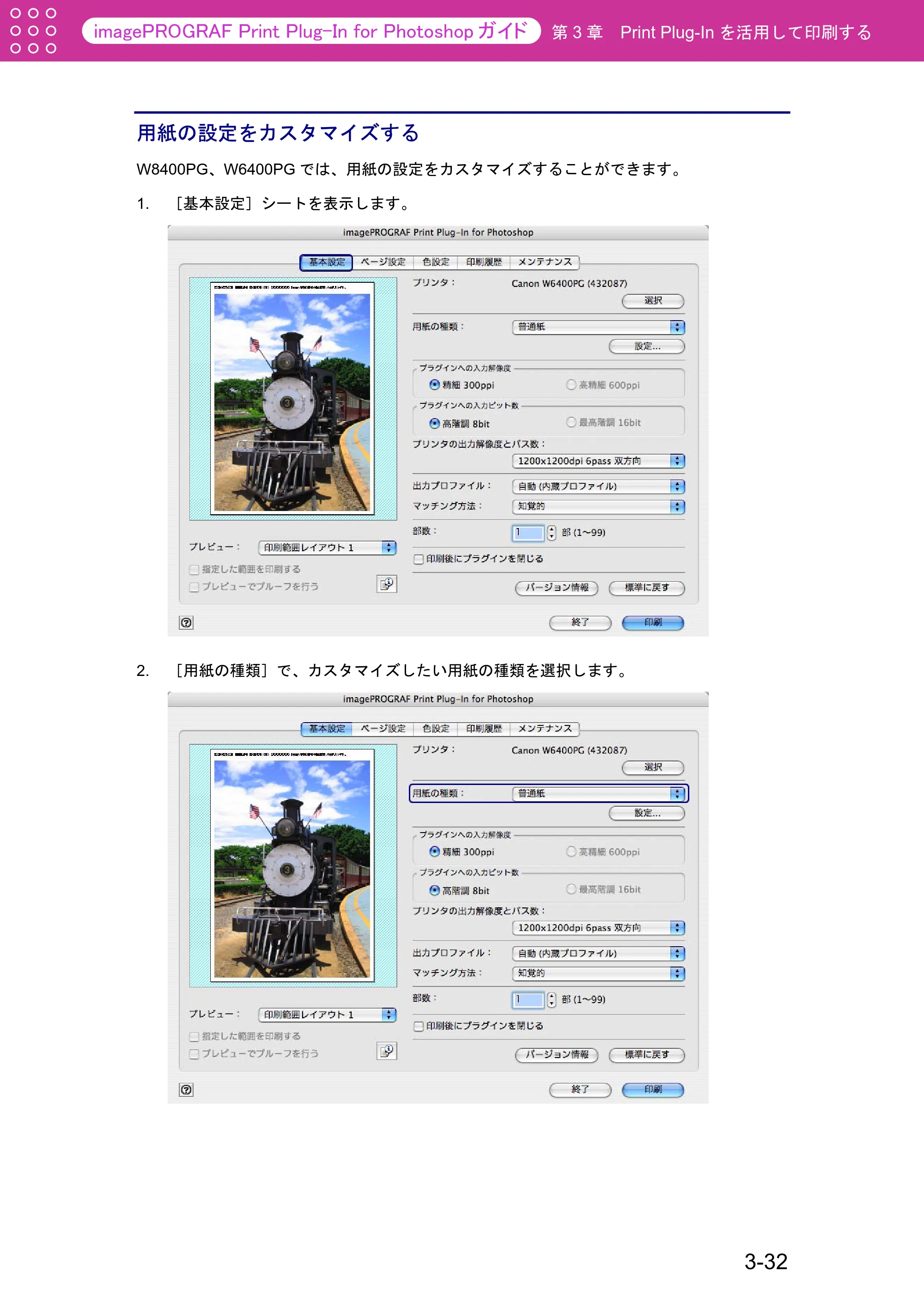Click 設定... button in step 1 dialog
The image size is (924, 1308).
click(x=647, y=347)
